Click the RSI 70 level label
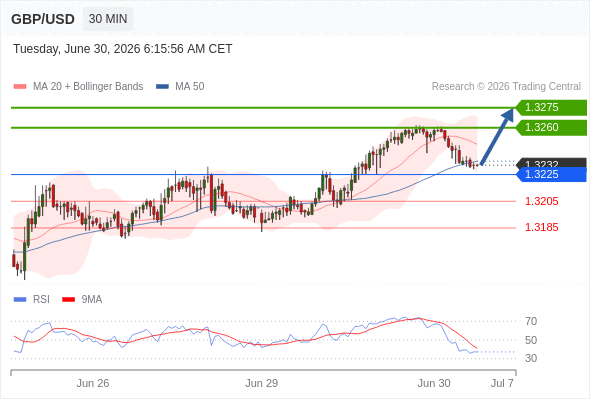 531,321
